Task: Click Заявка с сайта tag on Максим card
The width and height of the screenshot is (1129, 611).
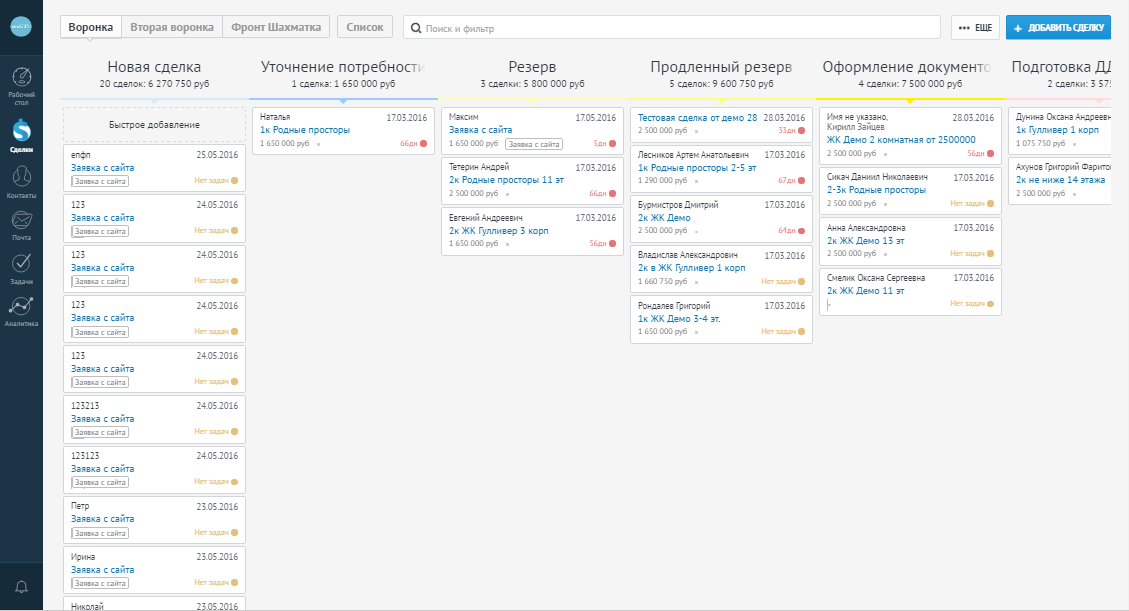Action: (x=534, y=144)
